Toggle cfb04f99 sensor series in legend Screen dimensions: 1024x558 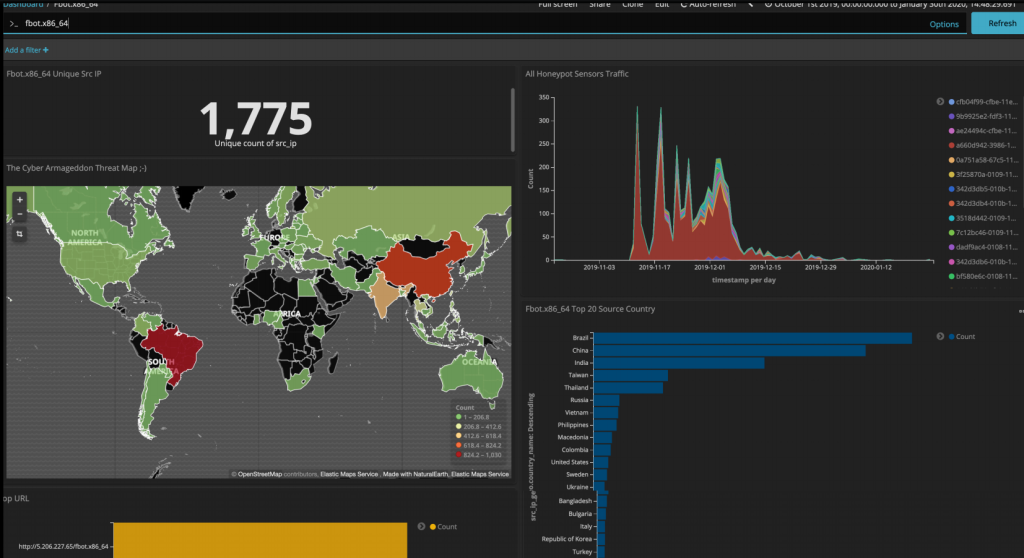click(983, 102)
